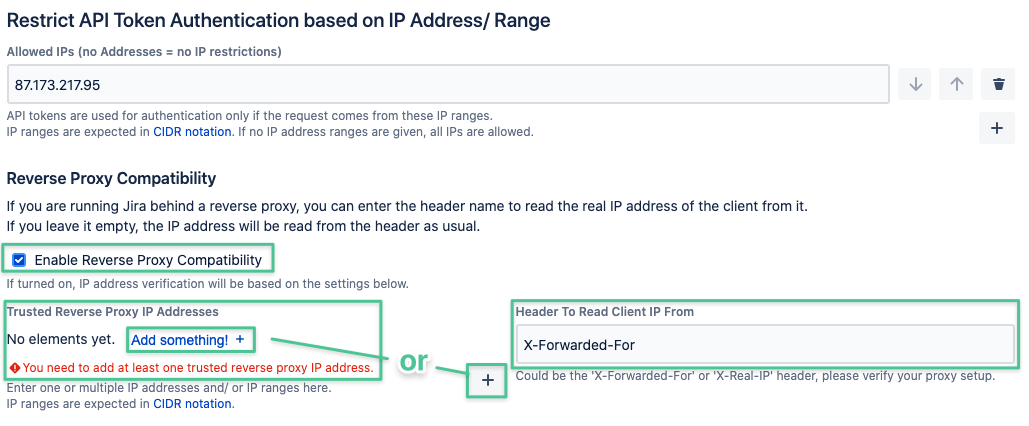Focus the Allowed IPs field containing 87.173.217.95
Image resolution: width=1029 pixels, height=426 pixels.
pyautogui.click(x=448, y=84)
